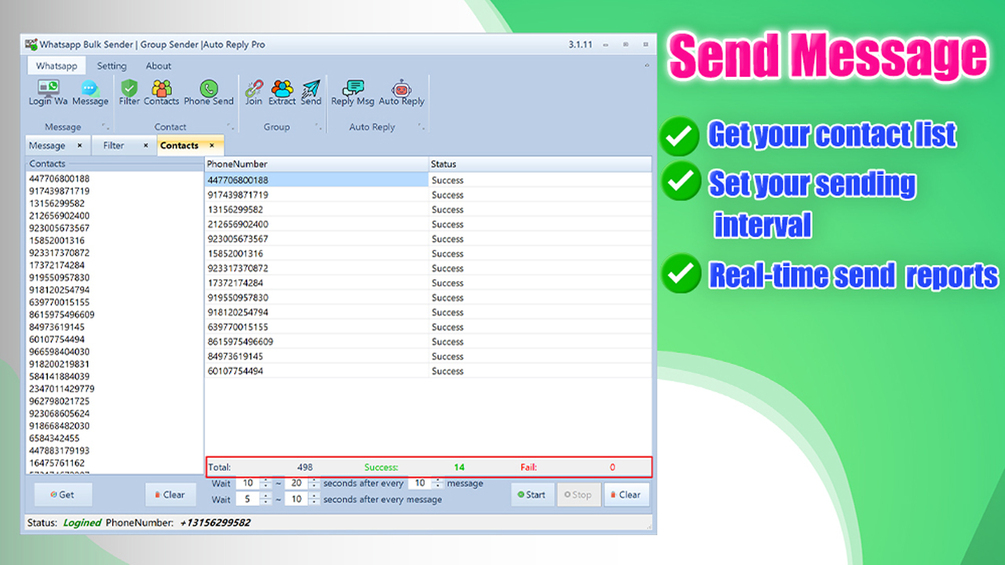Viewport: 1005px width, 565px height.
Task: Click the Stop sending button
Action: pyautogui.click(x=578, y=495)
